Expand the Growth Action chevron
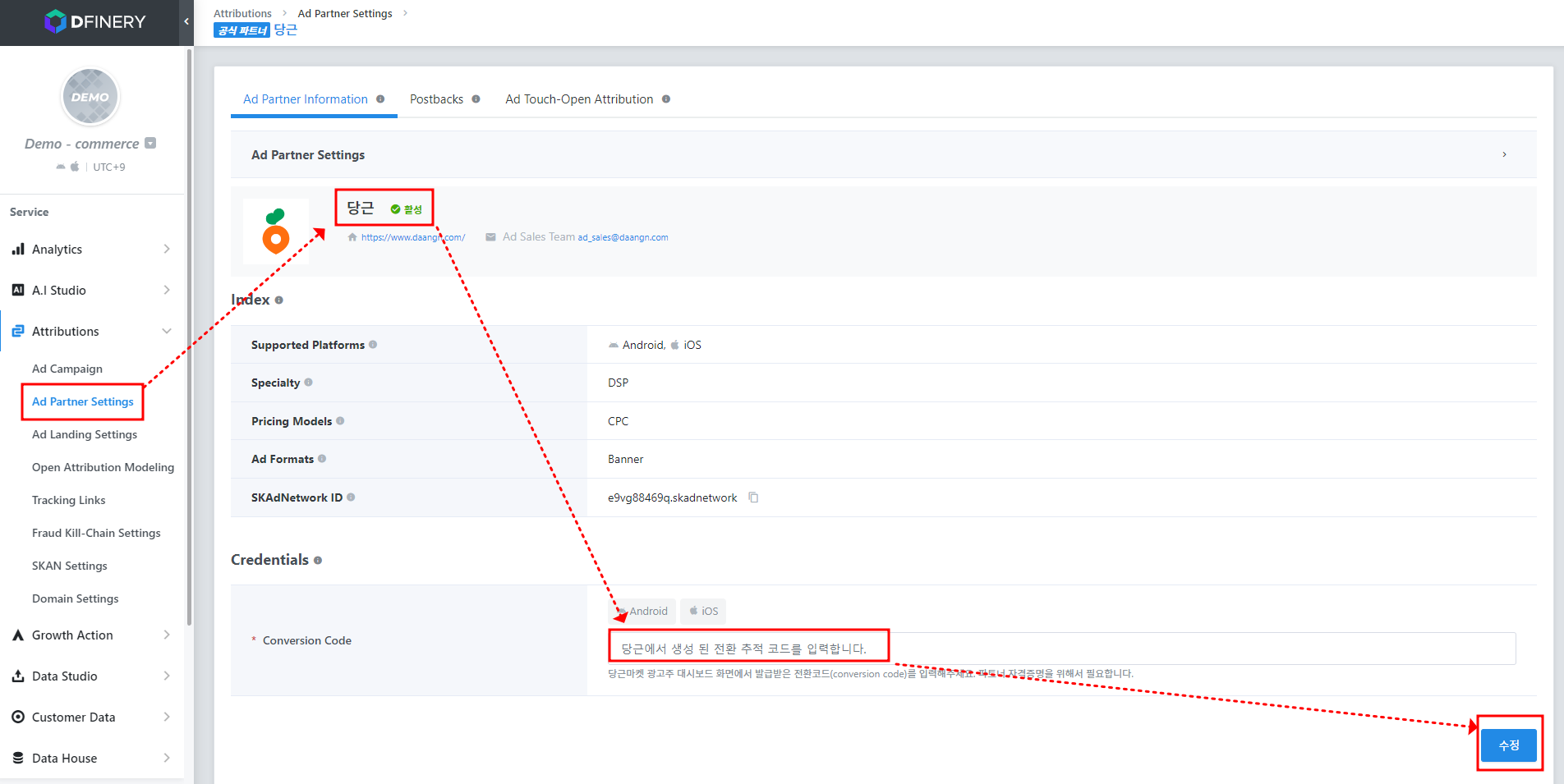 [x=167, y=635]
